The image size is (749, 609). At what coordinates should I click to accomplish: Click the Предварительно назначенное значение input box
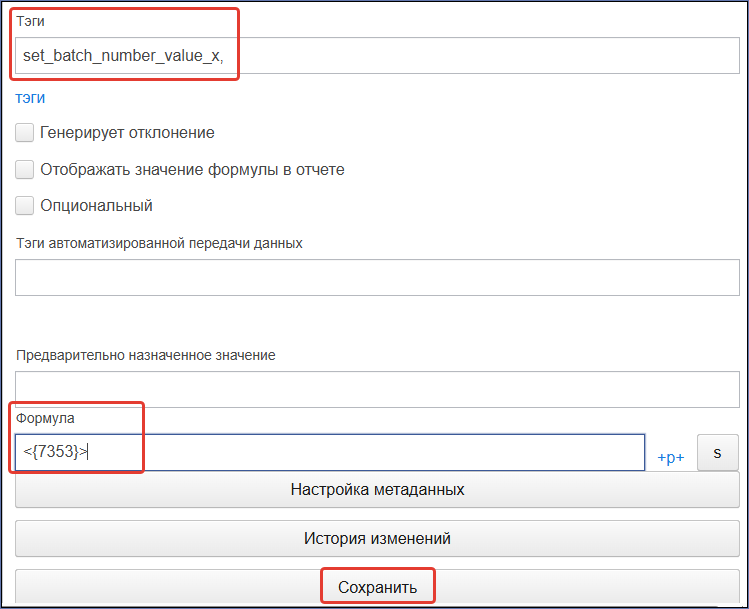coord(377,389)
